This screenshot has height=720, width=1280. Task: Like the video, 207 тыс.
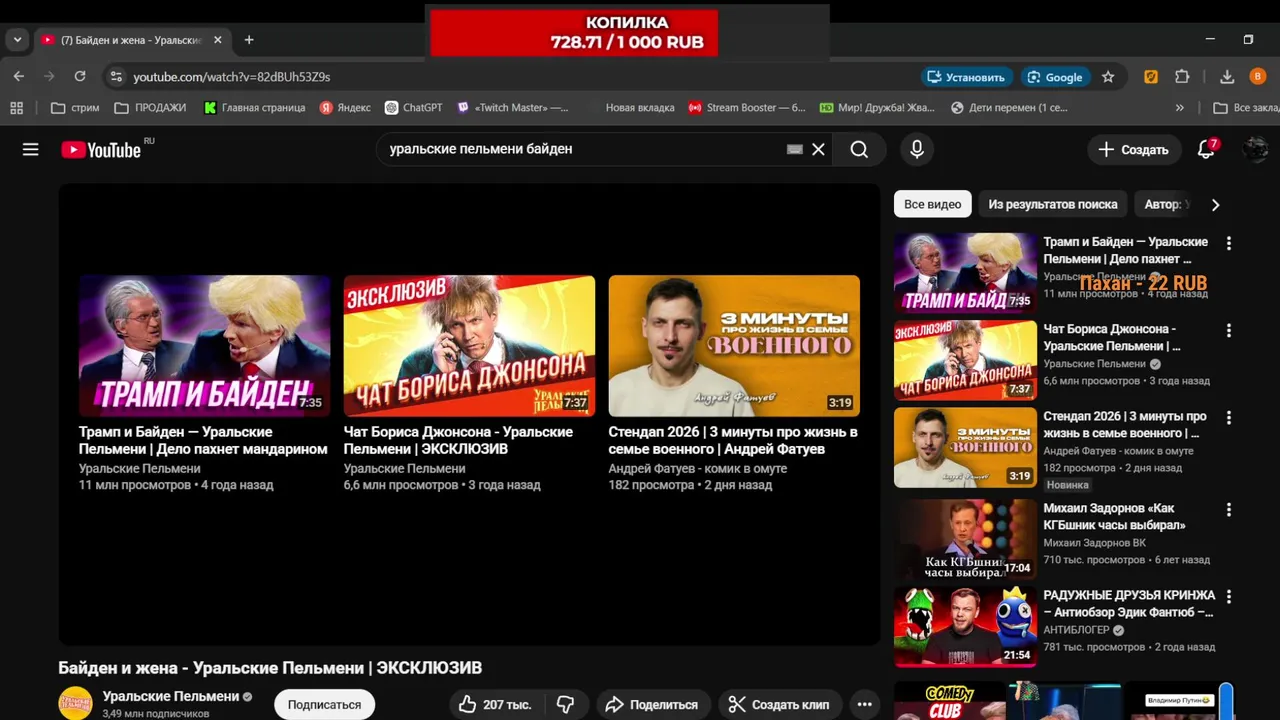(x=494, y=705)
